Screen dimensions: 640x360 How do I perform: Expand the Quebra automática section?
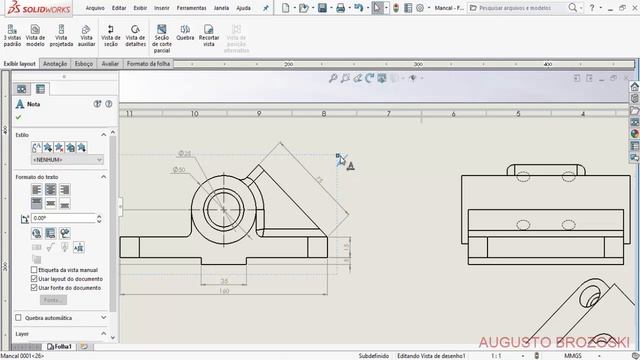[103, 318]
